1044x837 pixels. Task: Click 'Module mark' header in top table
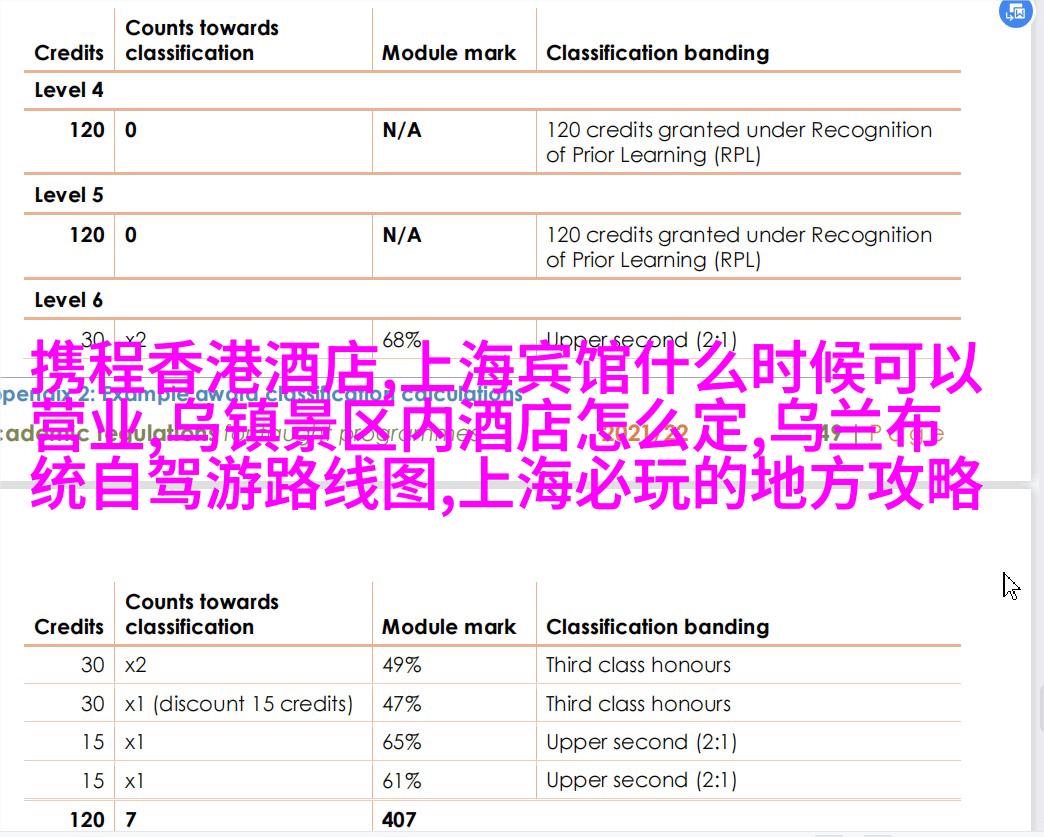click(x=449, y=53)
